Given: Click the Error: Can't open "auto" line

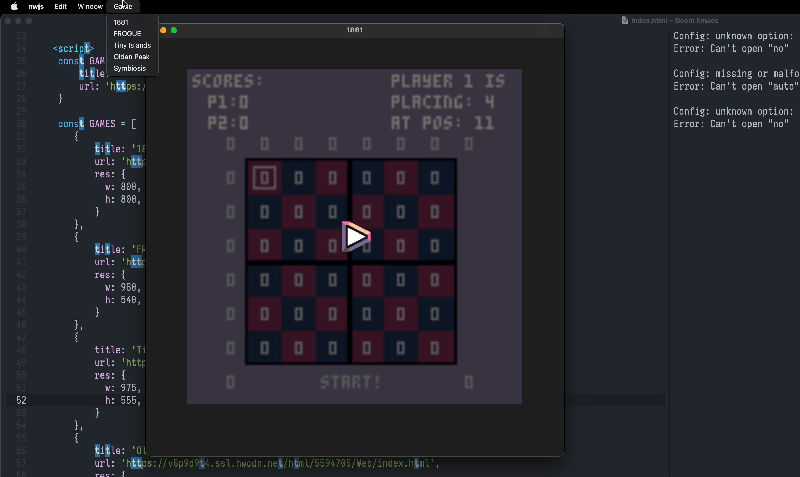Looking at the screenshot, I should (735, 86).
